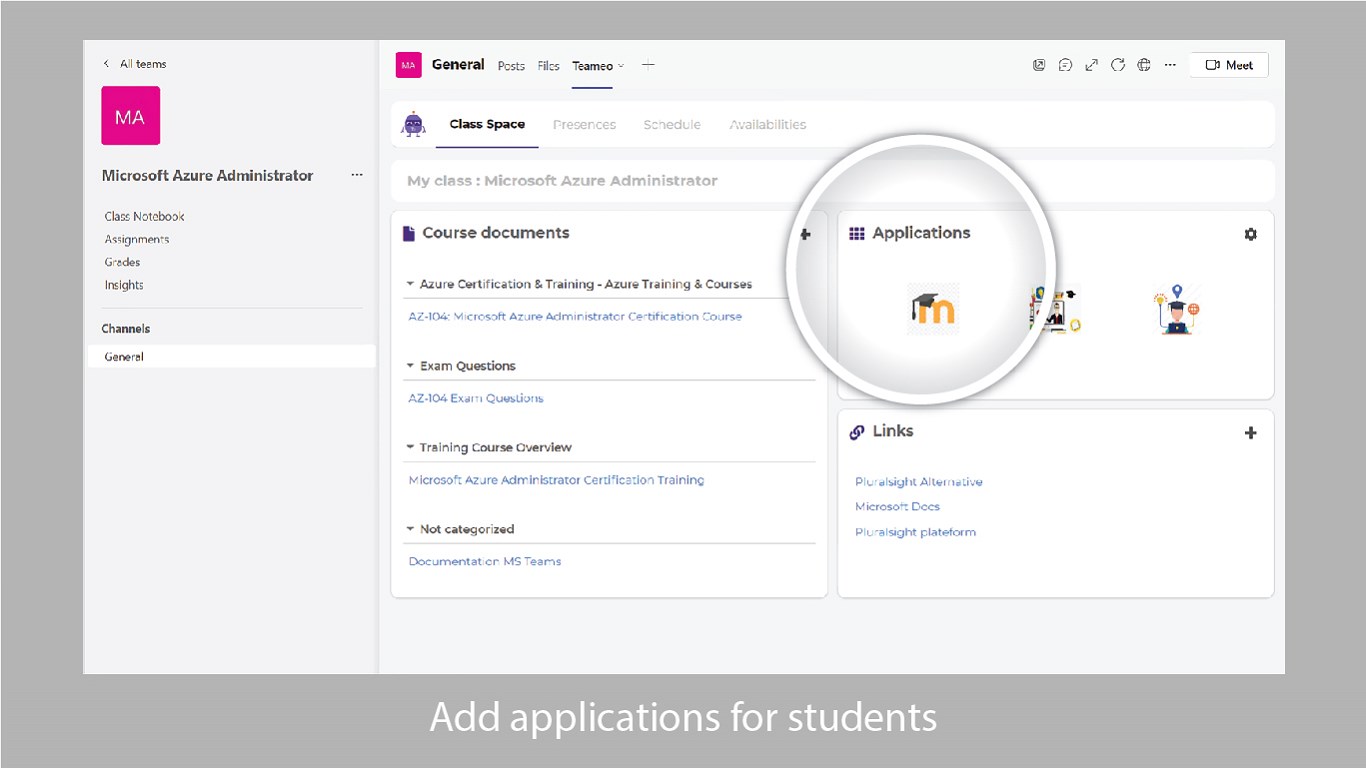Viewport: 1366px width, 768px height.
Task: Expand the tab with the diagonal arrows icon
Action: 1092,65
